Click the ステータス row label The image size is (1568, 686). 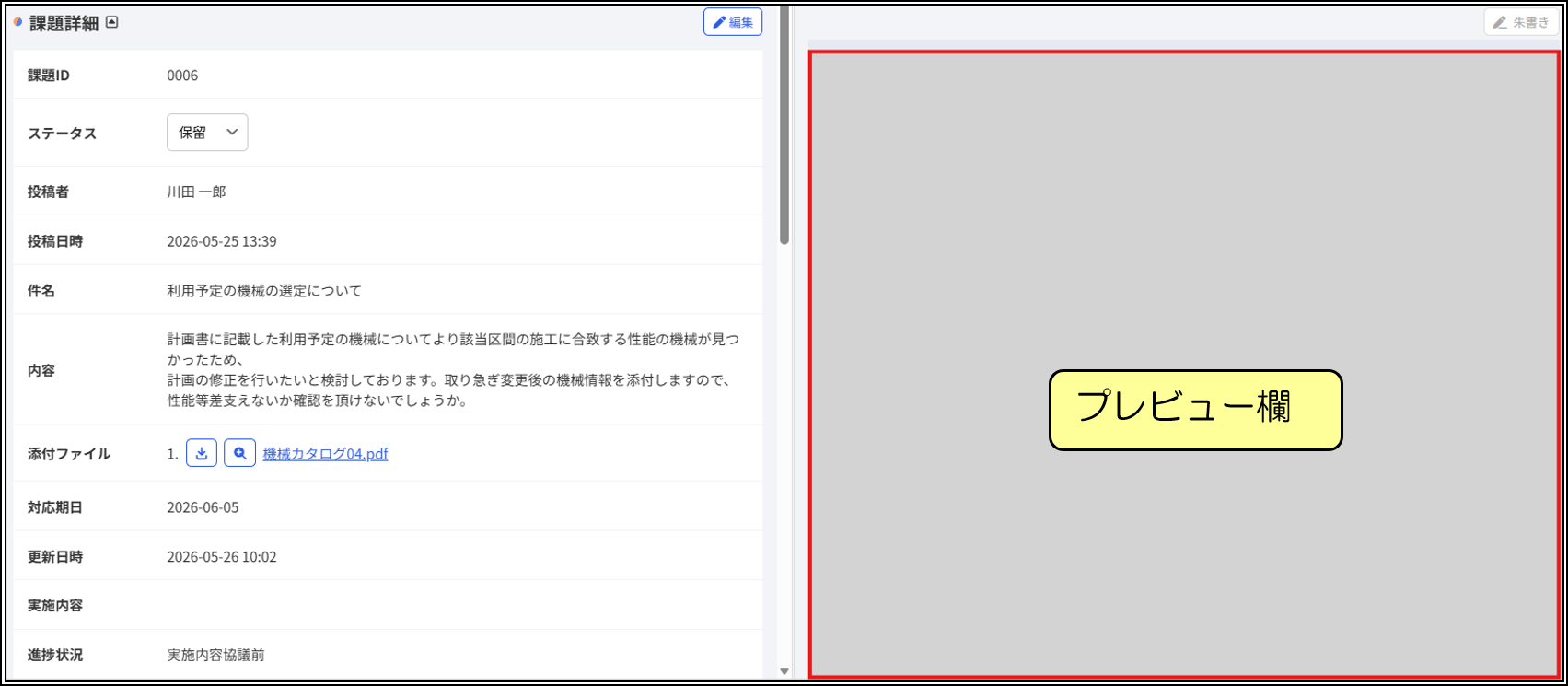[x=62, y=134]
